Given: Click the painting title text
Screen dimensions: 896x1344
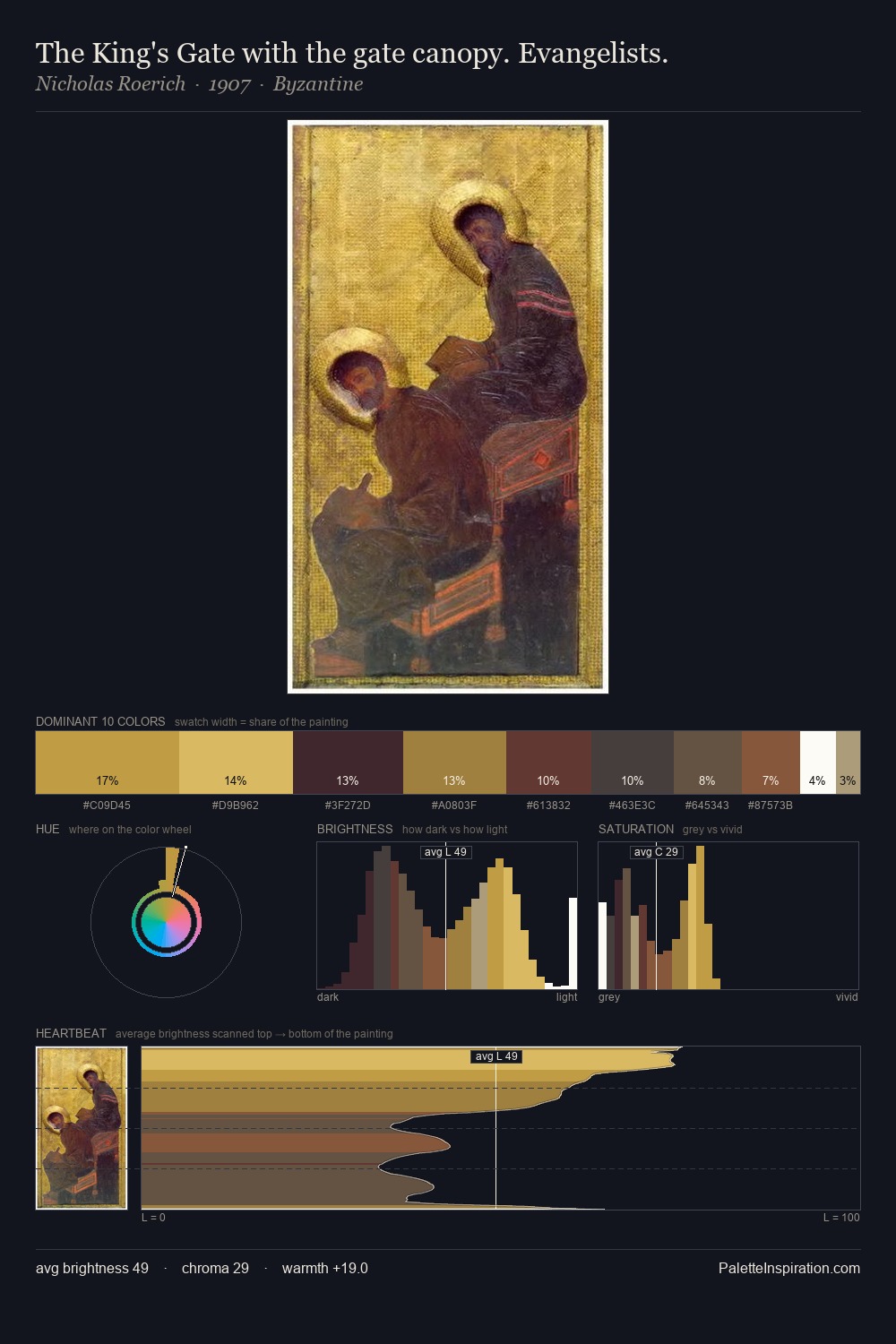Looking at the screenshot, I should [351, 54].
